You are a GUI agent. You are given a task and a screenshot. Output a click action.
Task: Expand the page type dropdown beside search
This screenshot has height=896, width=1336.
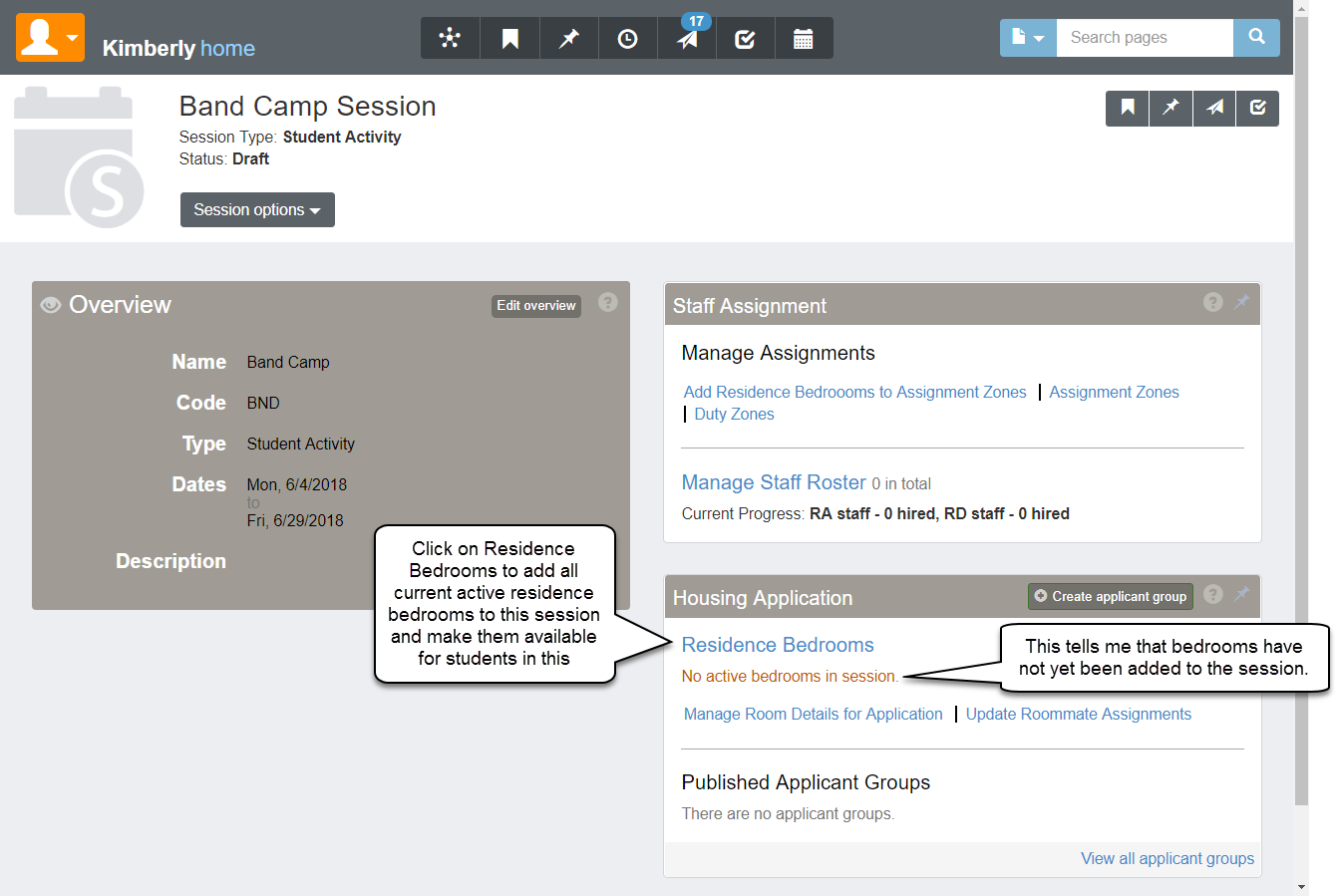click(1028, 38)
